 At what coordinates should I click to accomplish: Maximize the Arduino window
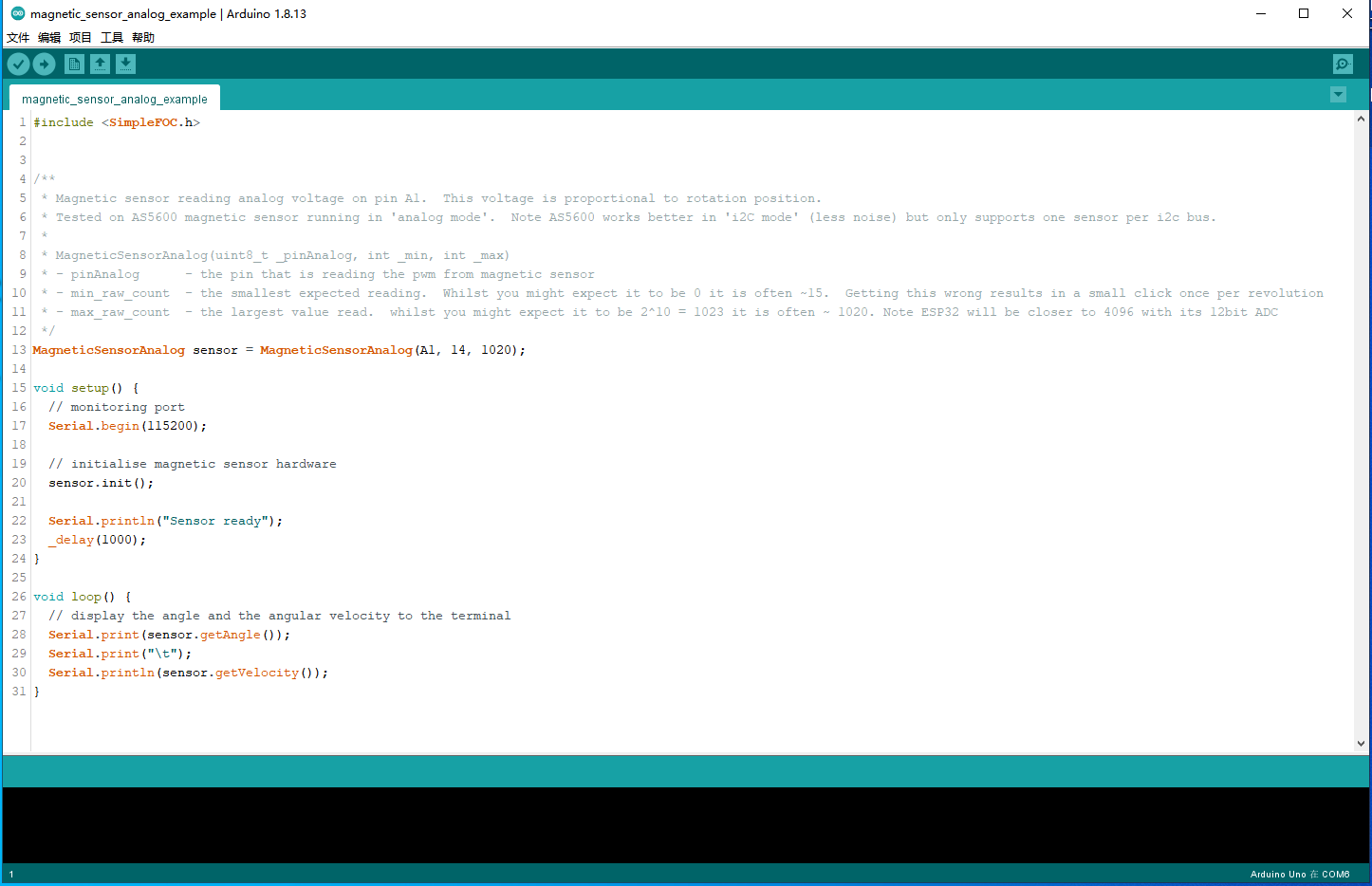tap(1304, 13)
